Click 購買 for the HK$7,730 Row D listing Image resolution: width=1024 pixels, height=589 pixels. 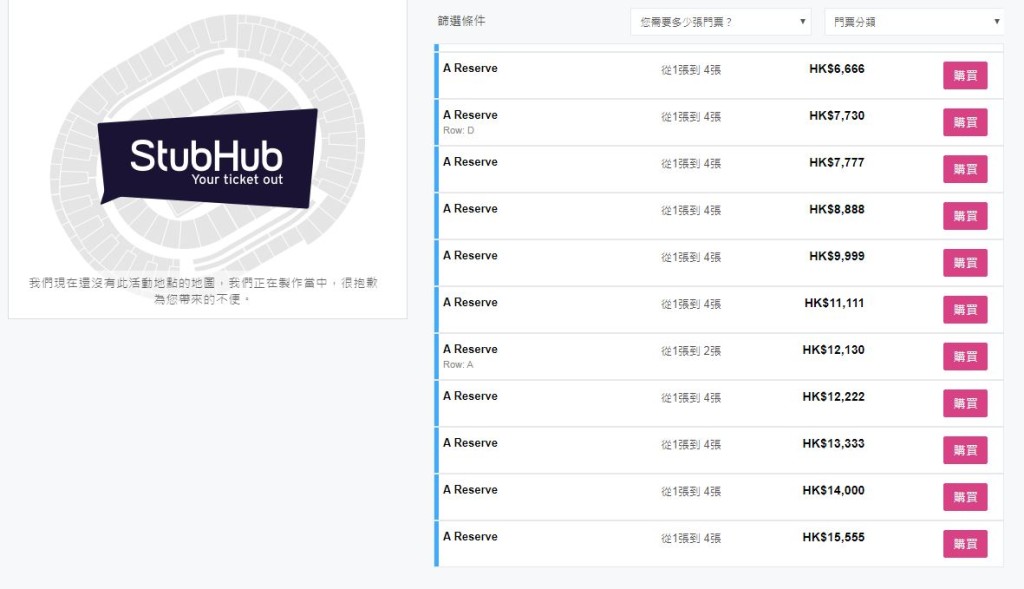[964, 121]
